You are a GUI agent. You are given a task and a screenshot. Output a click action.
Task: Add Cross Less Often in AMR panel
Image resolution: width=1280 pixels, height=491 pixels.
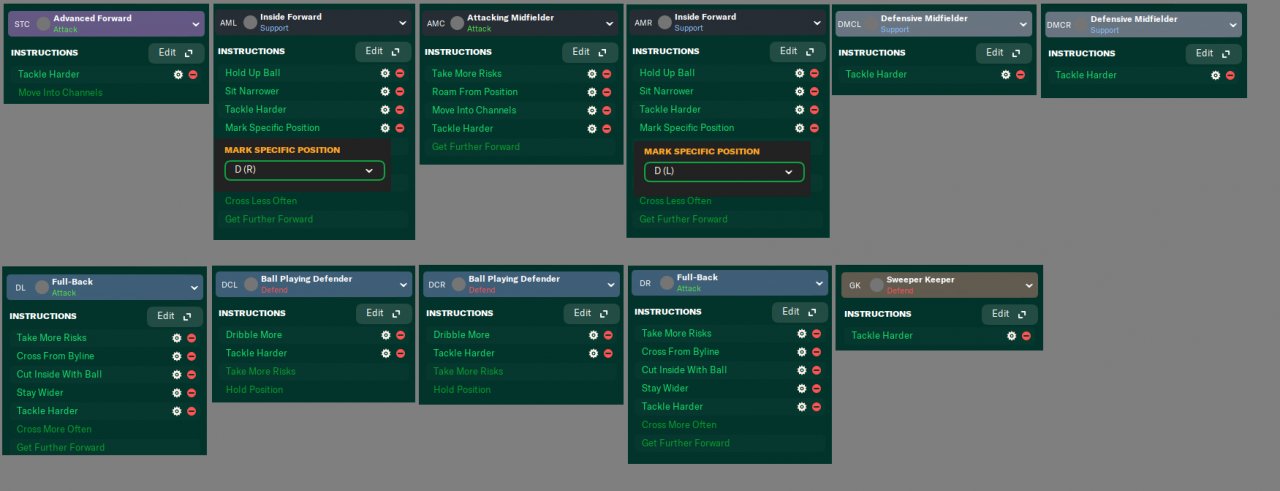676,201
